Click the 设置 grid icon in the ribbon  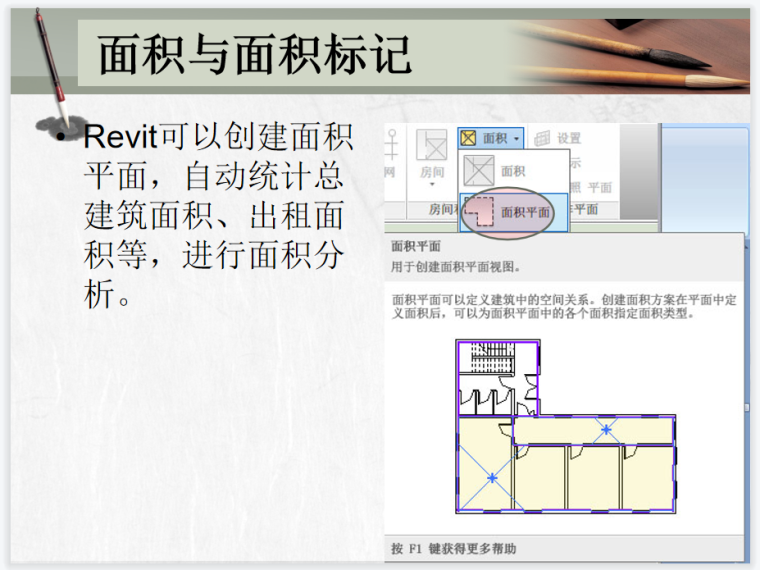click(543, 138)
